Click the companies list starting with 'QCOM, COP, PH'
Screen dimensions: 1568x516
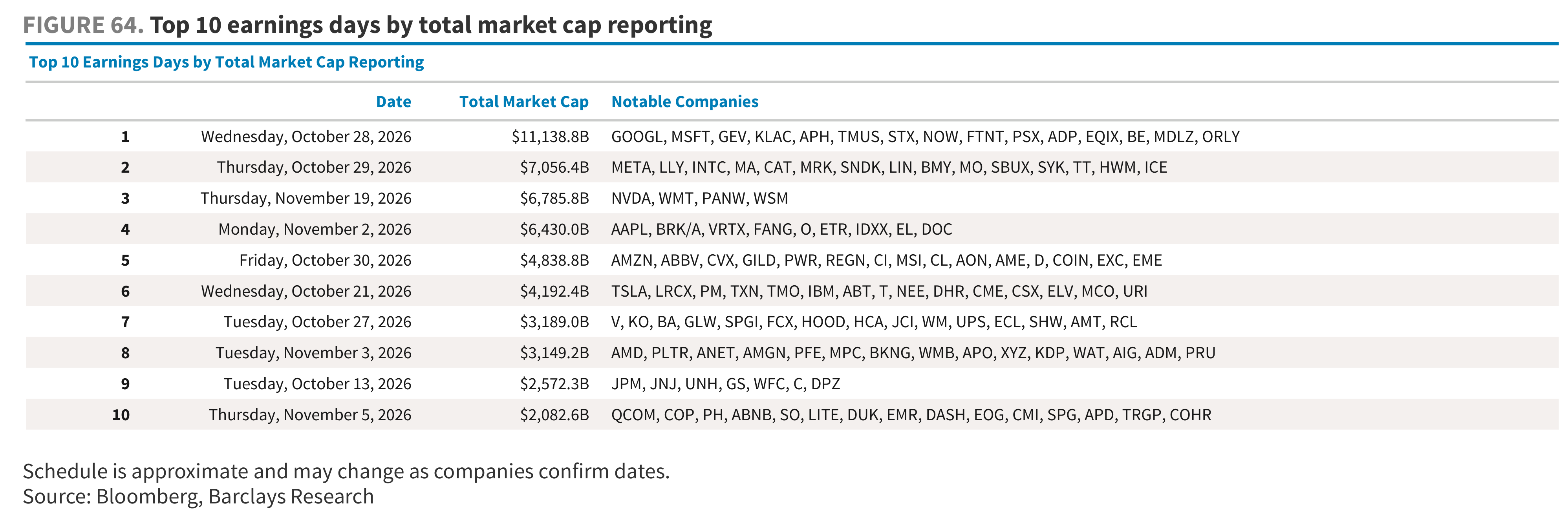click(x=911, y=415)
